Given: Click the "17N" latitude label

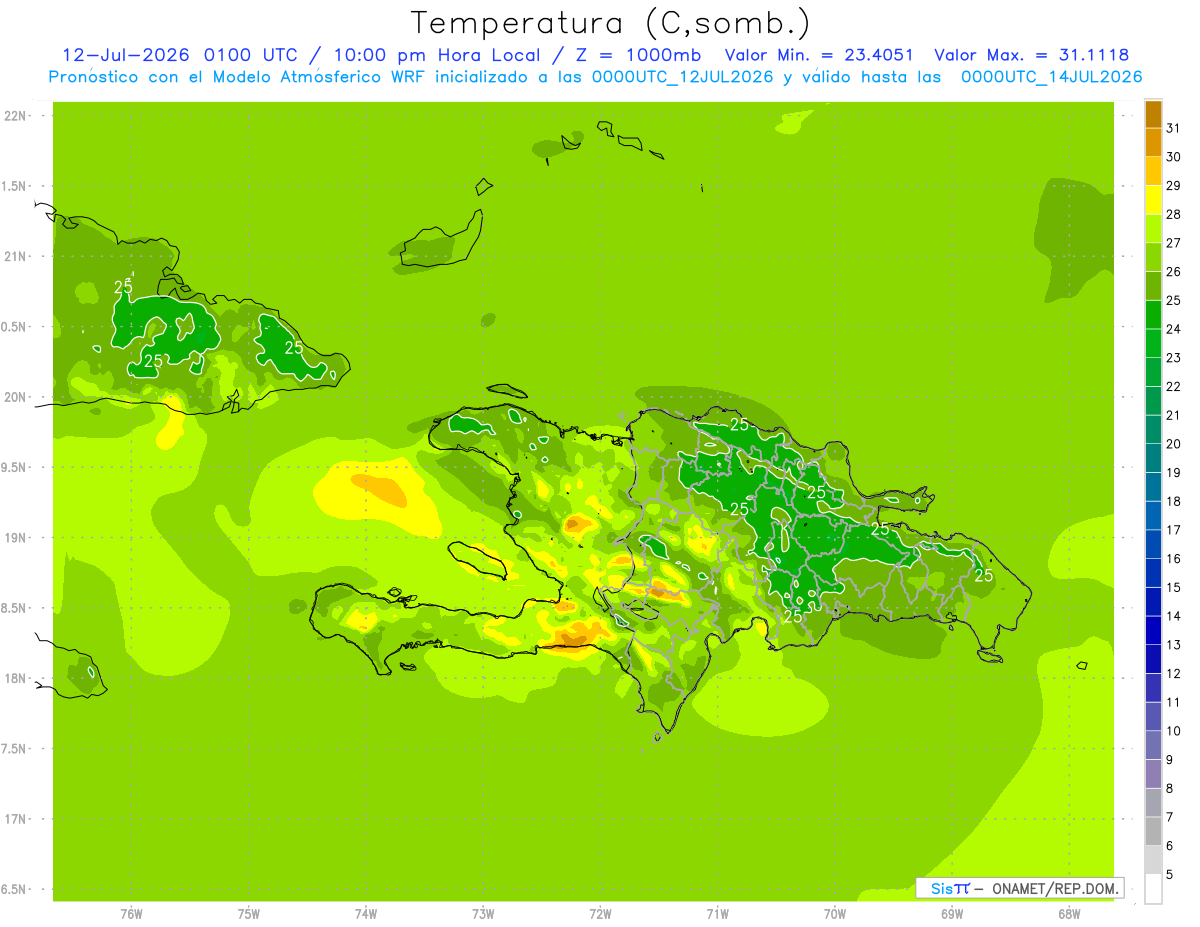Looking at the screenshot, I should (15, 819).
